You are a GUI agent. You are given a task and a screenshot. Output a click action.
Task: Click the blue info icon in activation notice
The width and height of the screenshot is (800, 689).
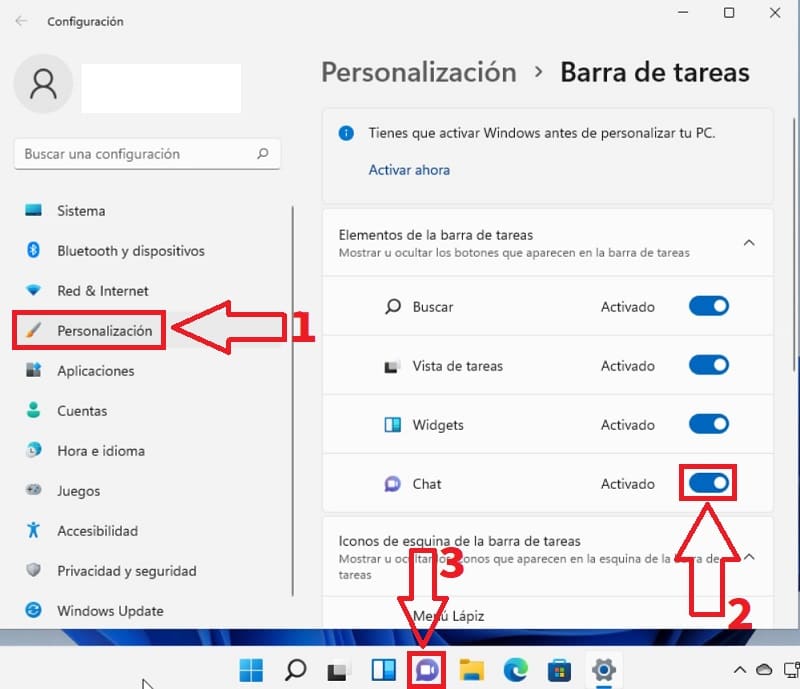pos(346,133)
